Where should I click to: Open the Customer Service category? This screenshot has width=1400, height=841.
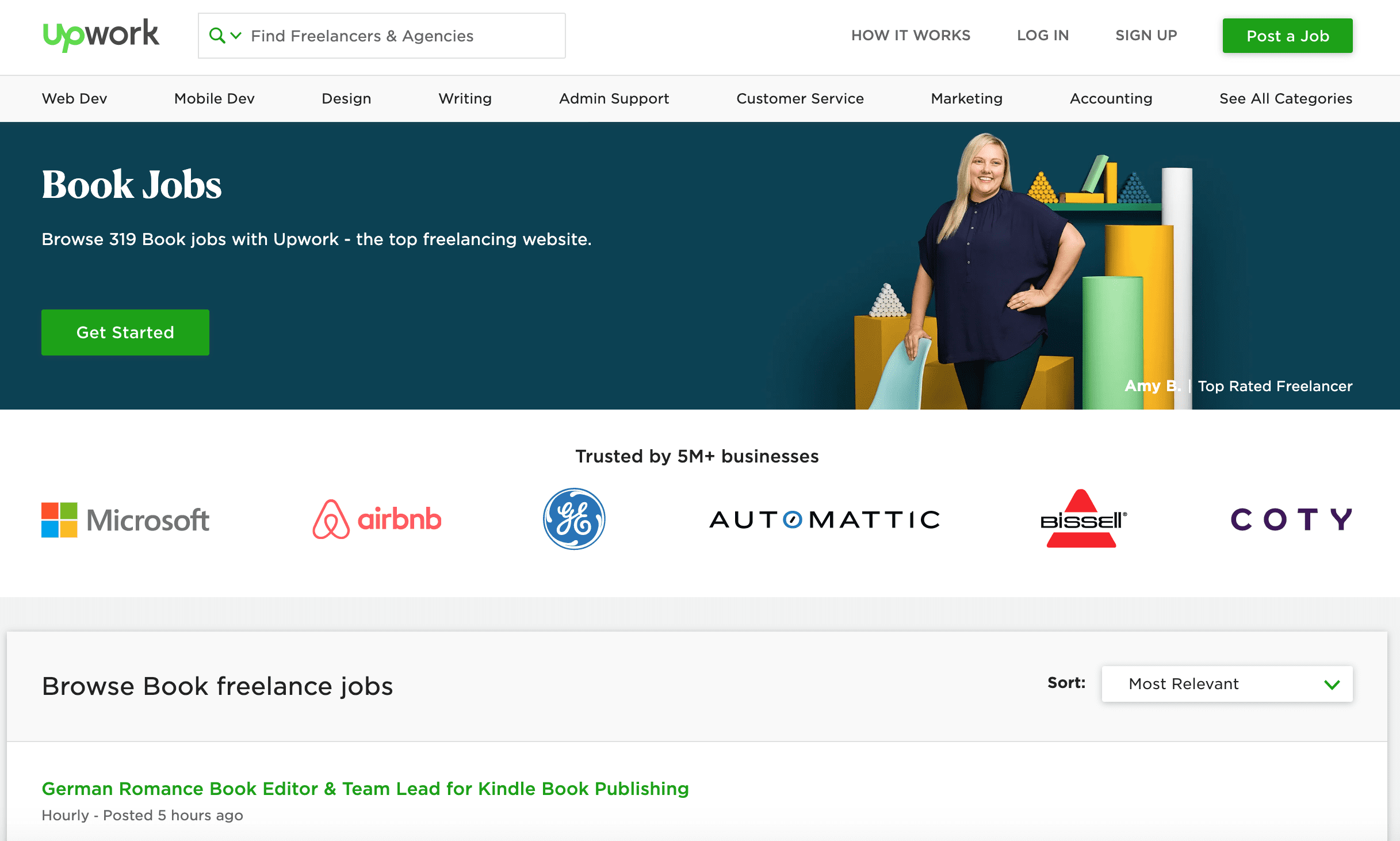tap(800, 98)
